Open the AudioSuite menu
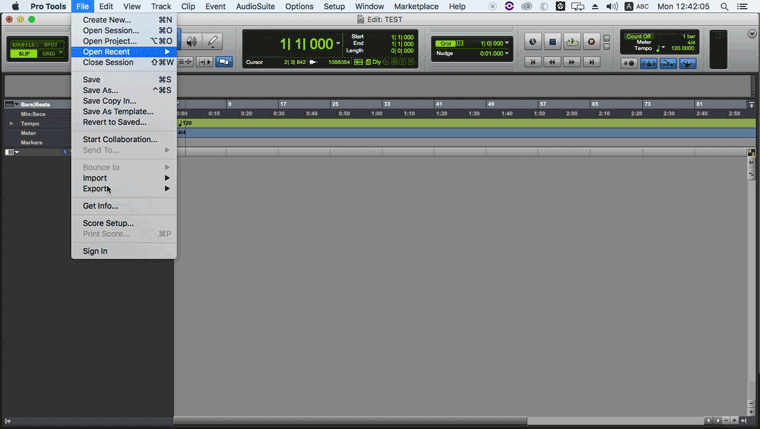Viewport: 760px width, 429px height. coord(255,6)
